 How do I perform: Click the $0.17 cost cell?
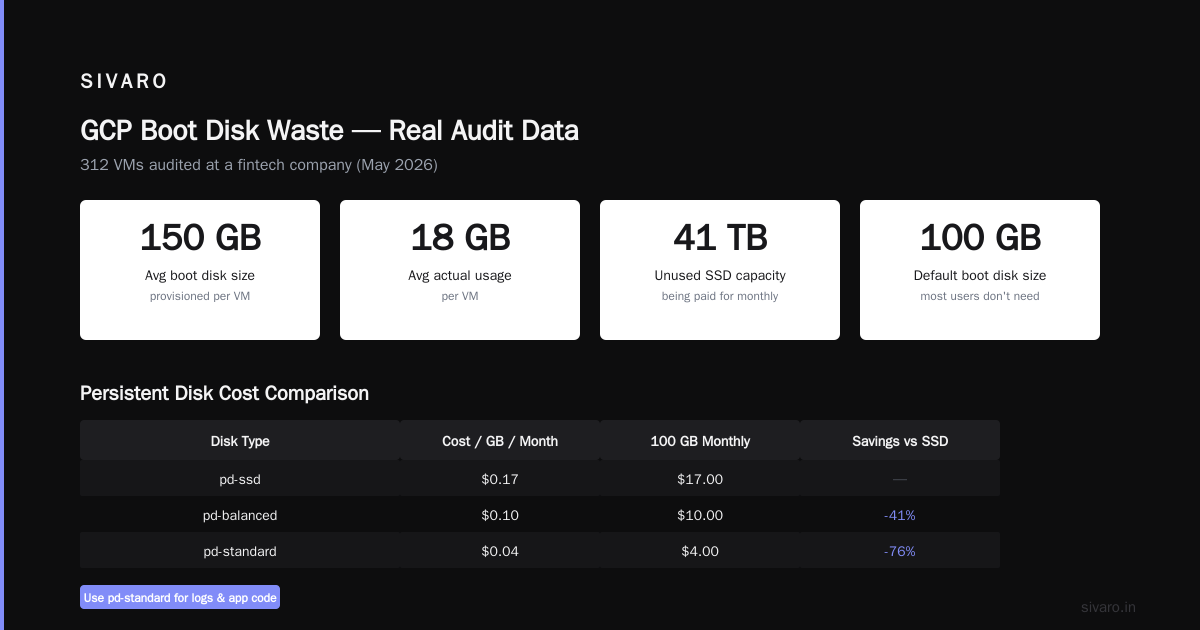pyautogui.click(x=500, y=479)
